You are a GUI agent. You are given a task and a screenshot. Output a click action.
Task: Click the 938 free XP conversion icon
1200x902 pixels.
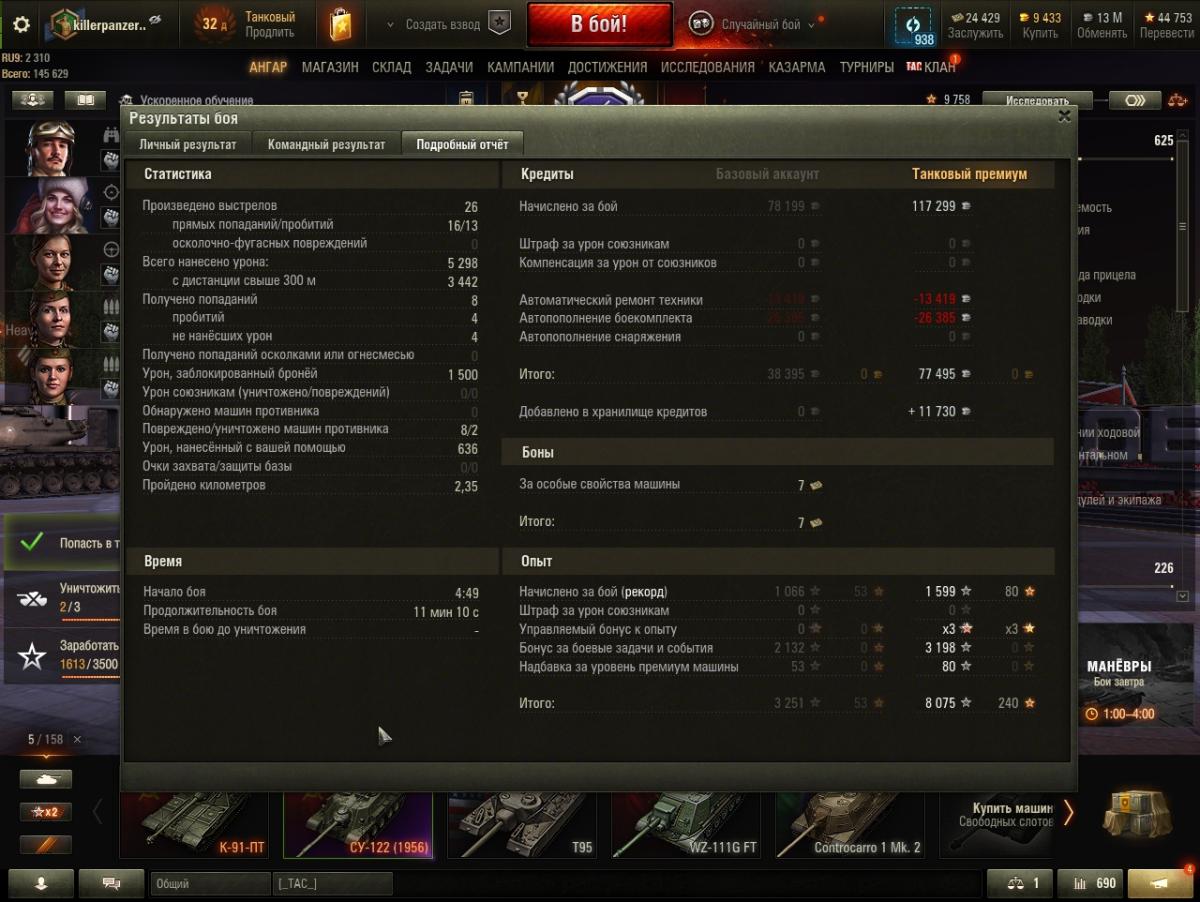point(912,26)
